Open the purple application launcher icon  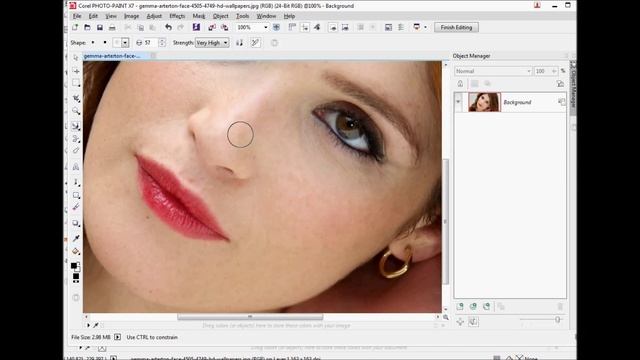click(196, 27)
